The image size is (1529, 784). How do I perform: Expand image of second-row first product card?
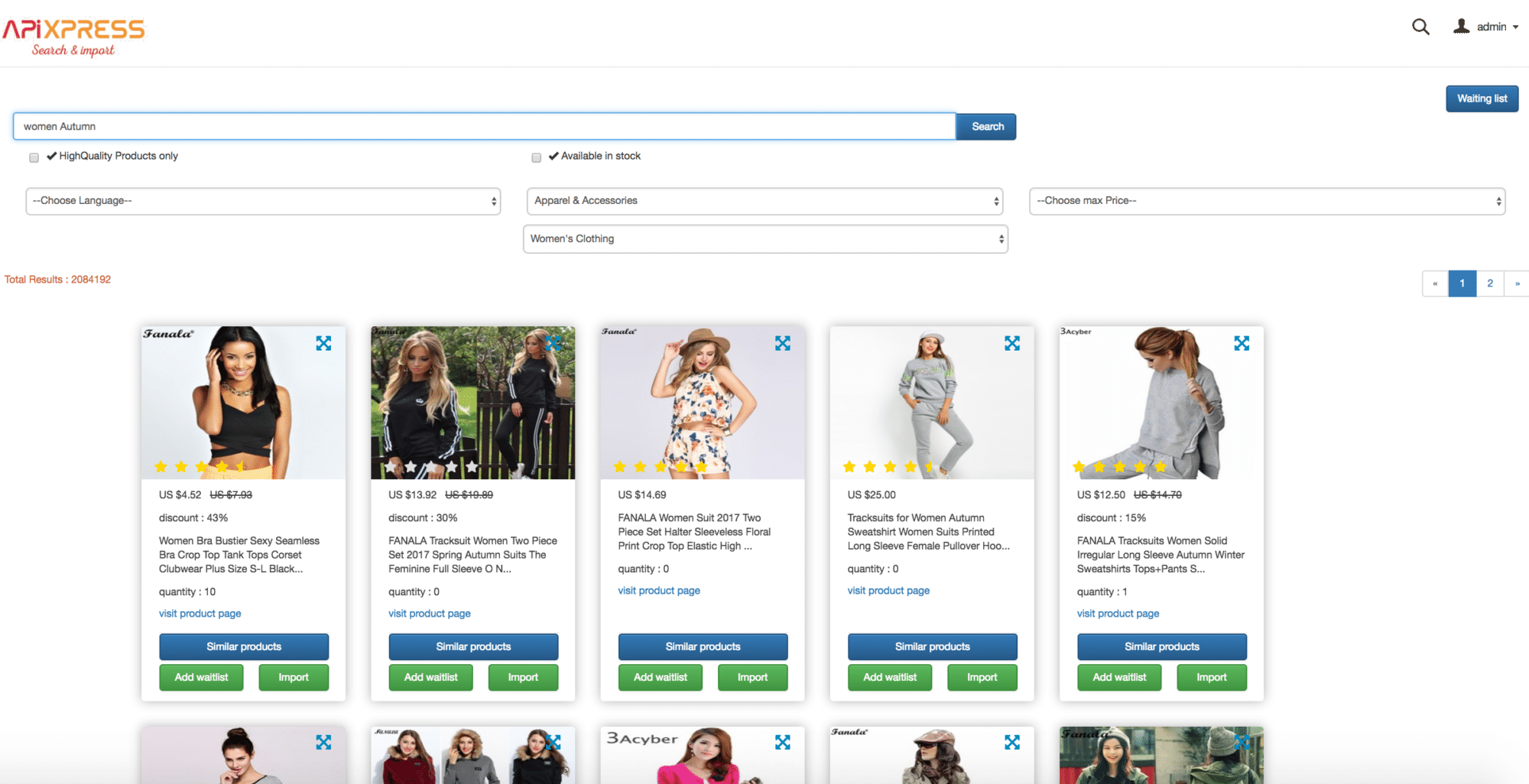tap(323, 742)
